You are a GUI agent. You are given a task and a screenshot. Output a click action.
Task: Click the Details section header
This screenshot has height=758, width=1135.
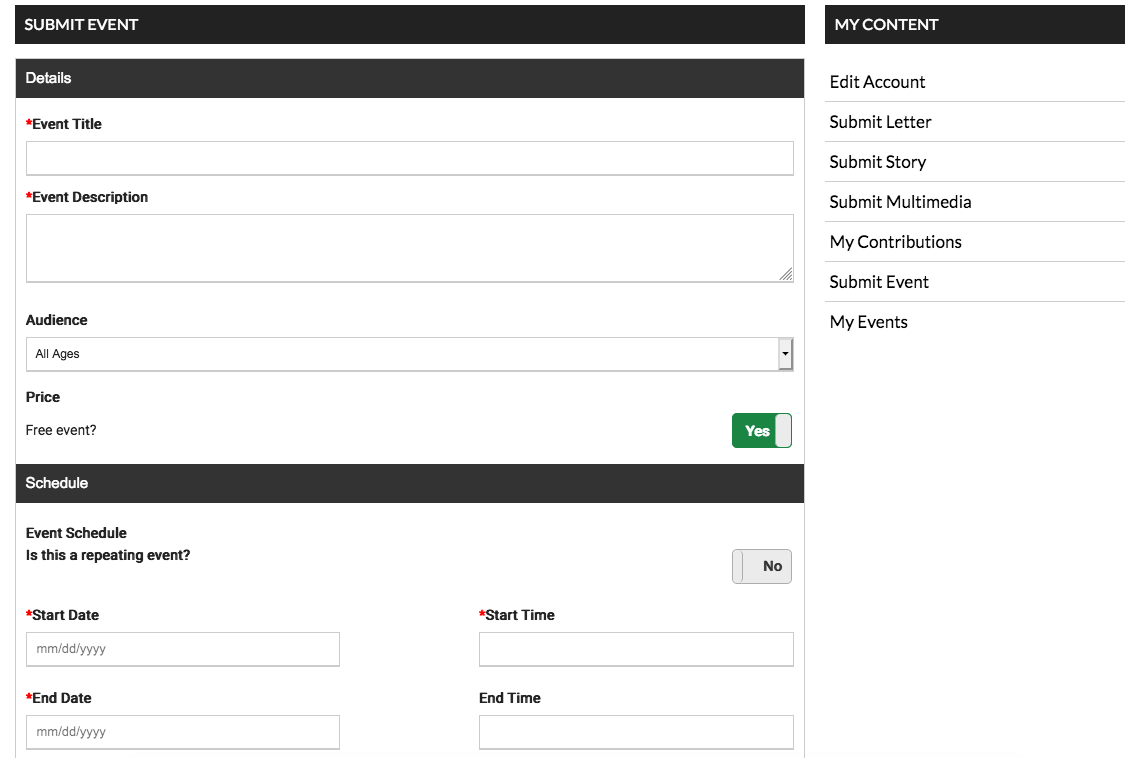(x=410, y=78)
